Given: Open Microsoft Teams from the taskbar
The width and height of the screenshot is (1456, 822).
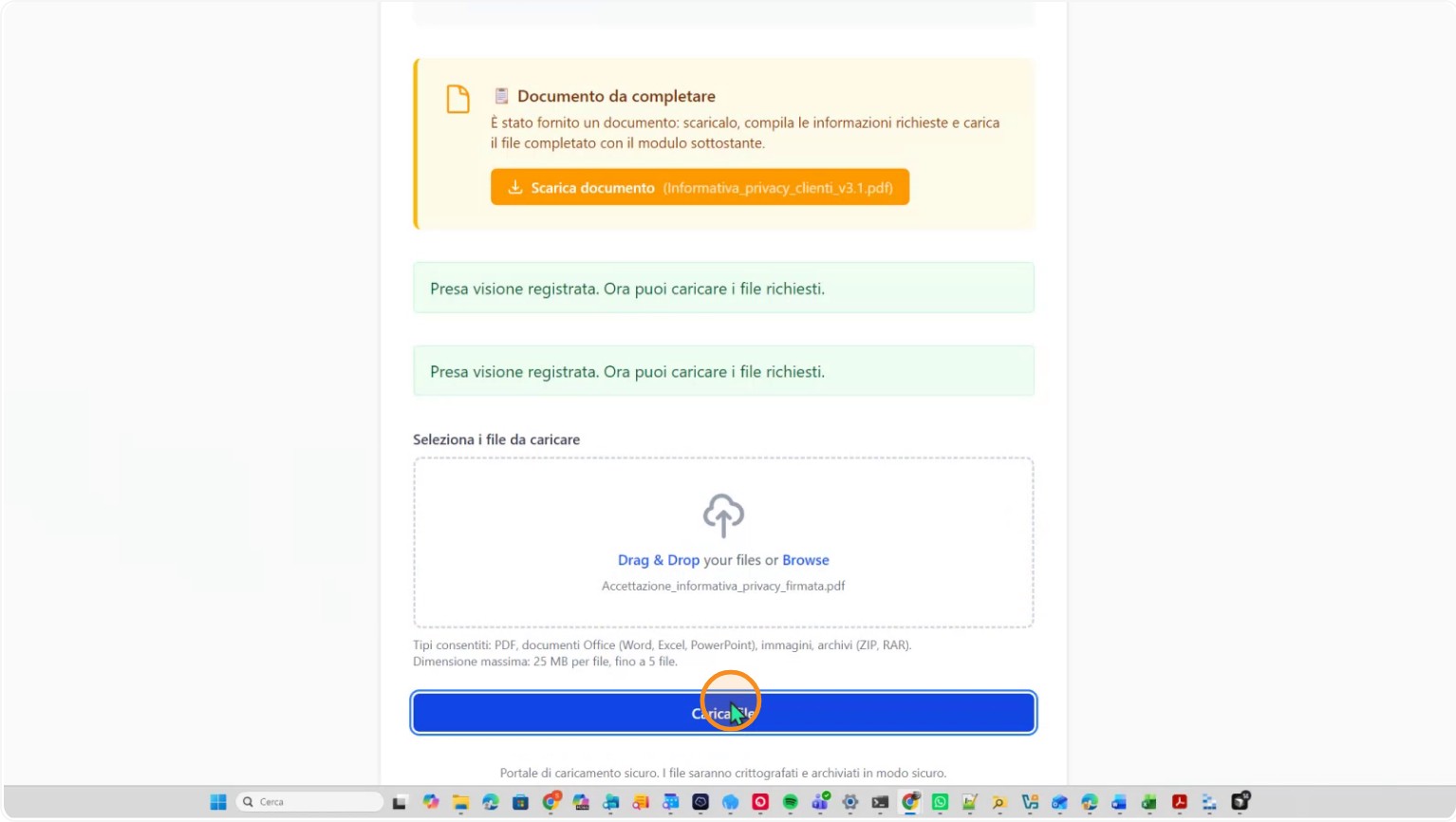Looking at the screenshot, I should [x=821, y=801].
